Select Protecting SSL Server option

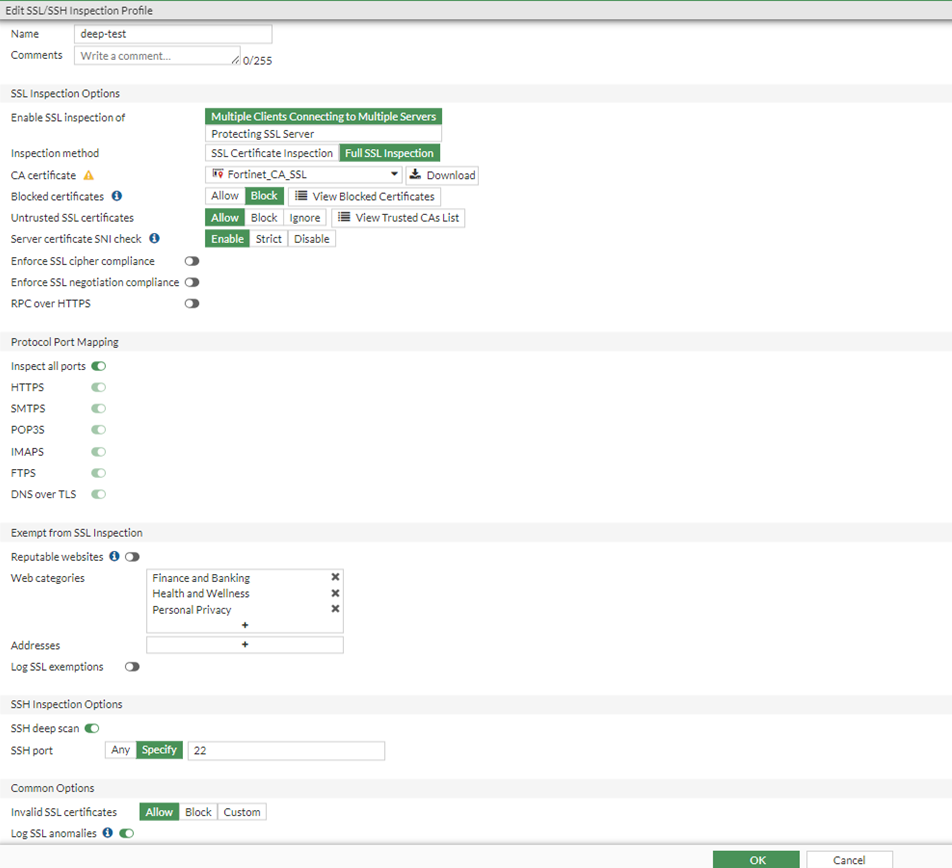(324, 134)
